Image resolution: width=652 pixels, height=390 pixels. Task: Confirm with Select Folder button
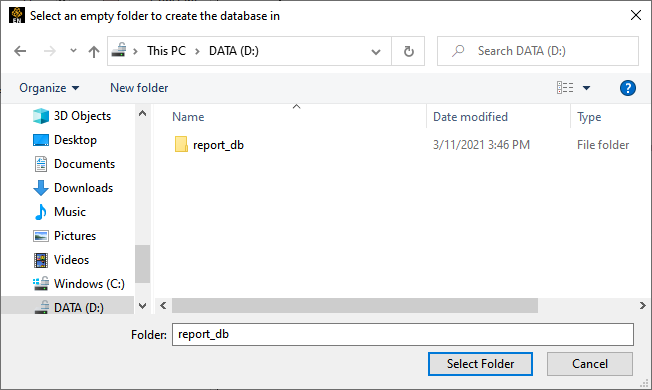(x=480, y=364)
